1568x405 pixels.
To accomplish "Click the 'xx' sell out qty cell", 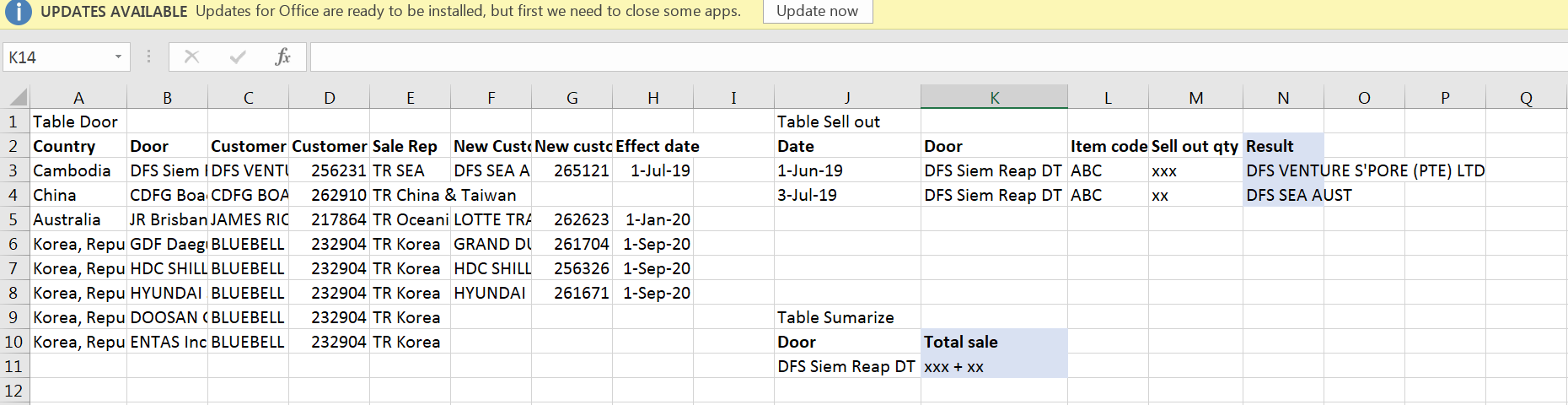I will (1195, 195).
